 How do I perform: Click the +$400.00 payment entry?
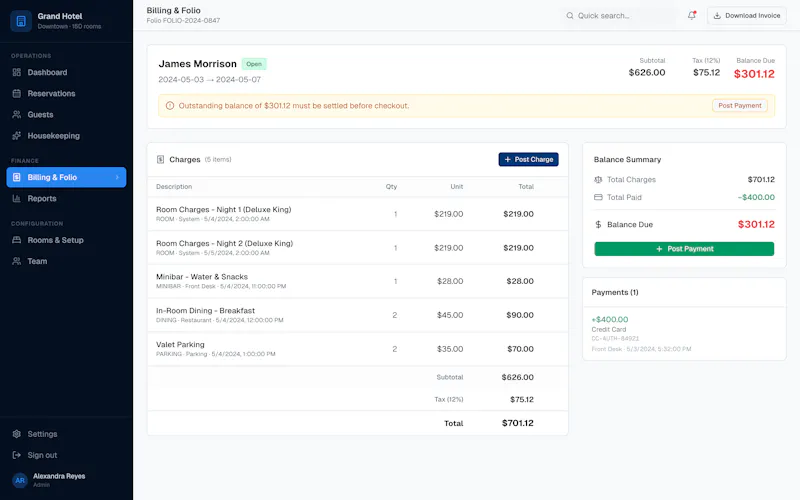[684, 334]
